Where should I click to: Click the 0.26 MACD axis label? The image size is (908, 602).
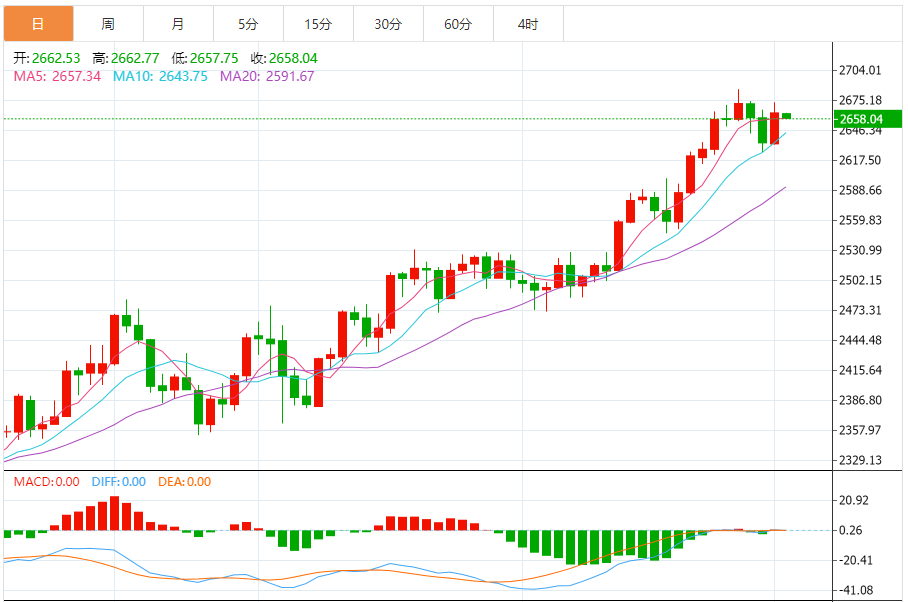pyautogui.click(x=851, y=530)
